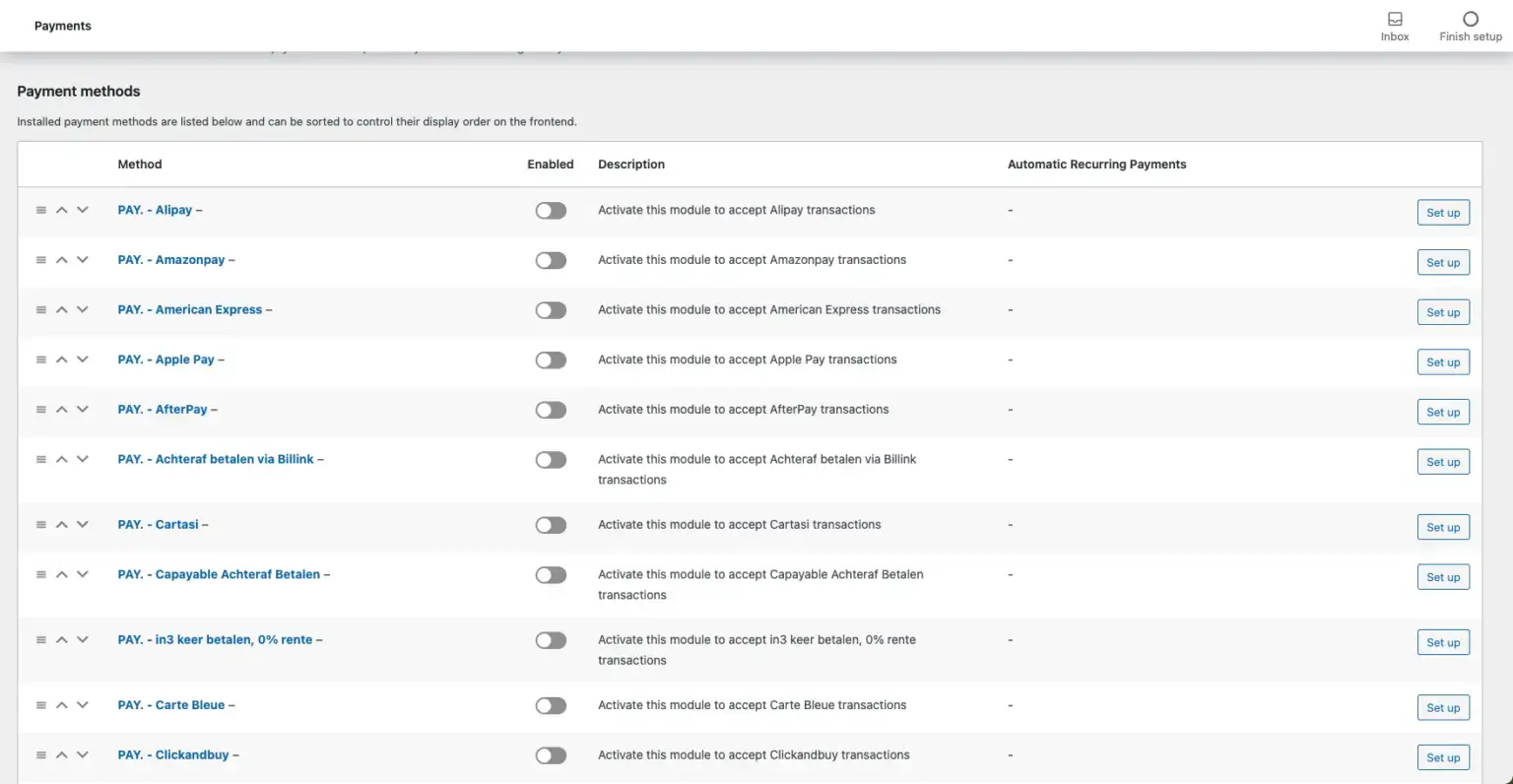Click Set up for in3 keer betalen

click(1443, 642)
